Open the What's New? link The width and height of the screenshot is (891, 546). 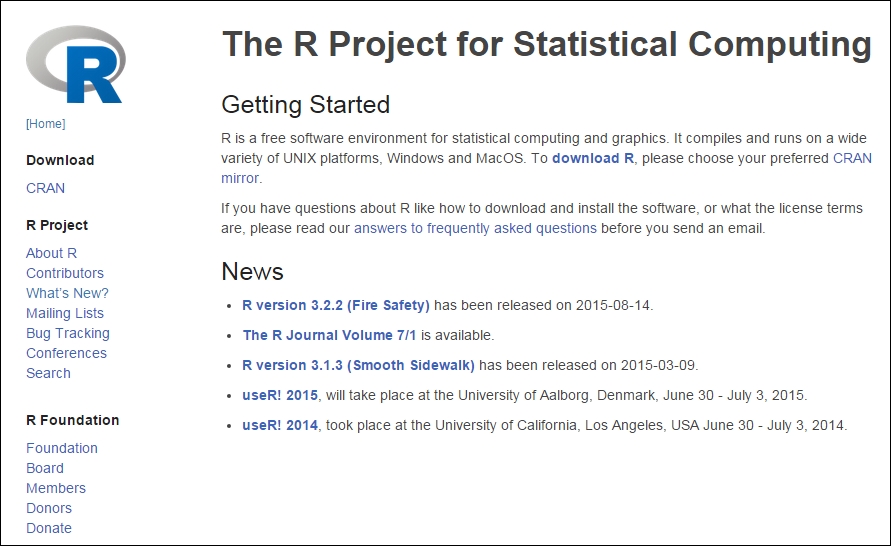coord(67,293)
